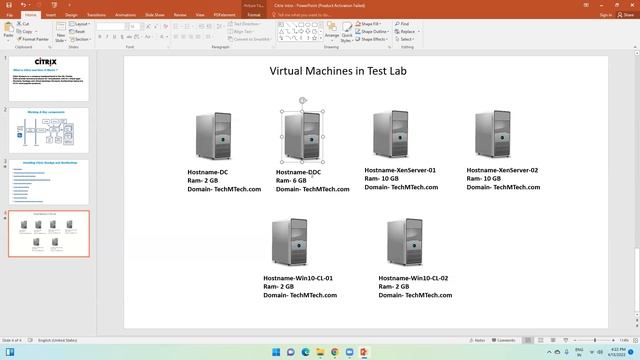The image size is (640, 360).
Task: Click the rotation handle of selected picture
Action: 302,100
